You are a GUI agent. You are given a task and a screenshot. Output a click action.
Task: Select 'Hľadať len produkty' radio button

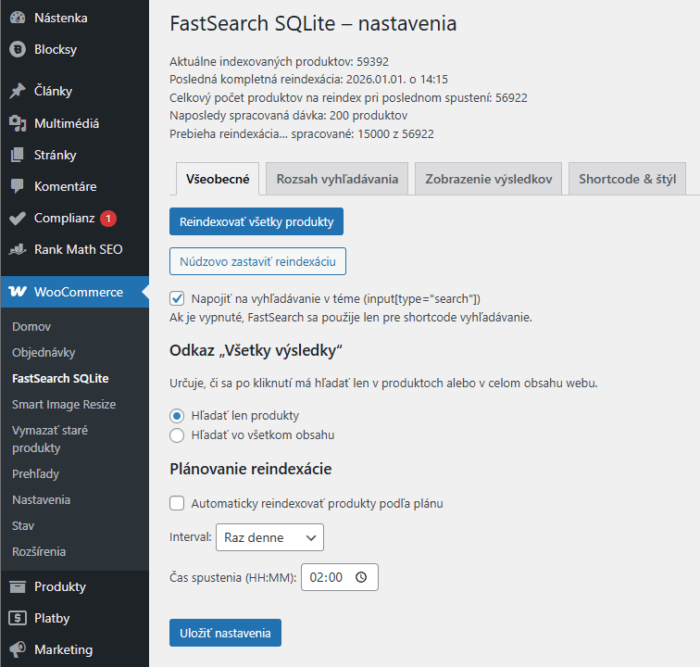(177, 416)
